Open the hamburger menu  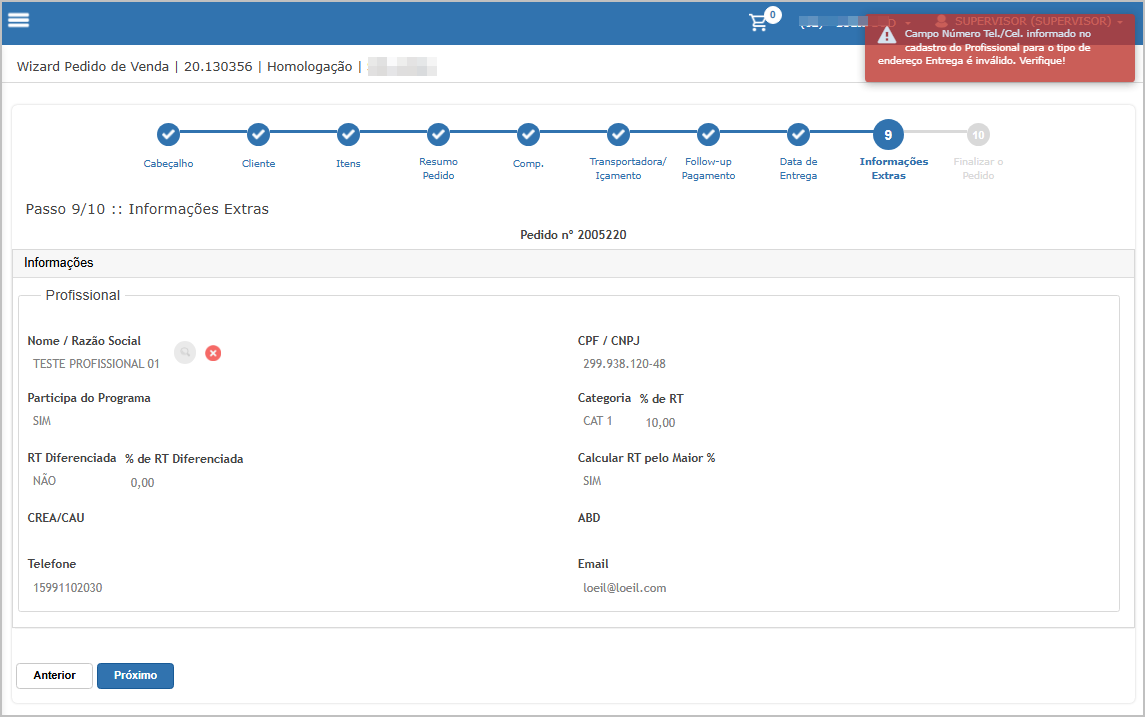click(18, 21)
